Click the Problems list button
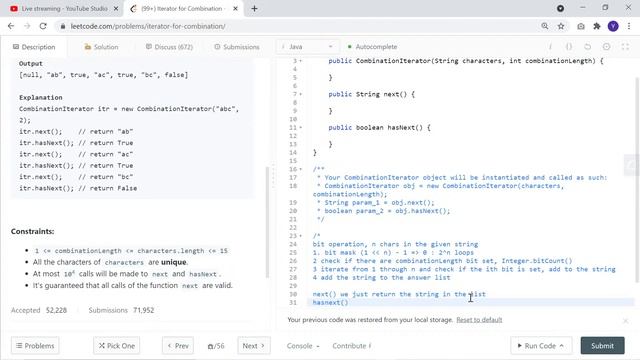 pyautogui.click(x=35, y=346)
